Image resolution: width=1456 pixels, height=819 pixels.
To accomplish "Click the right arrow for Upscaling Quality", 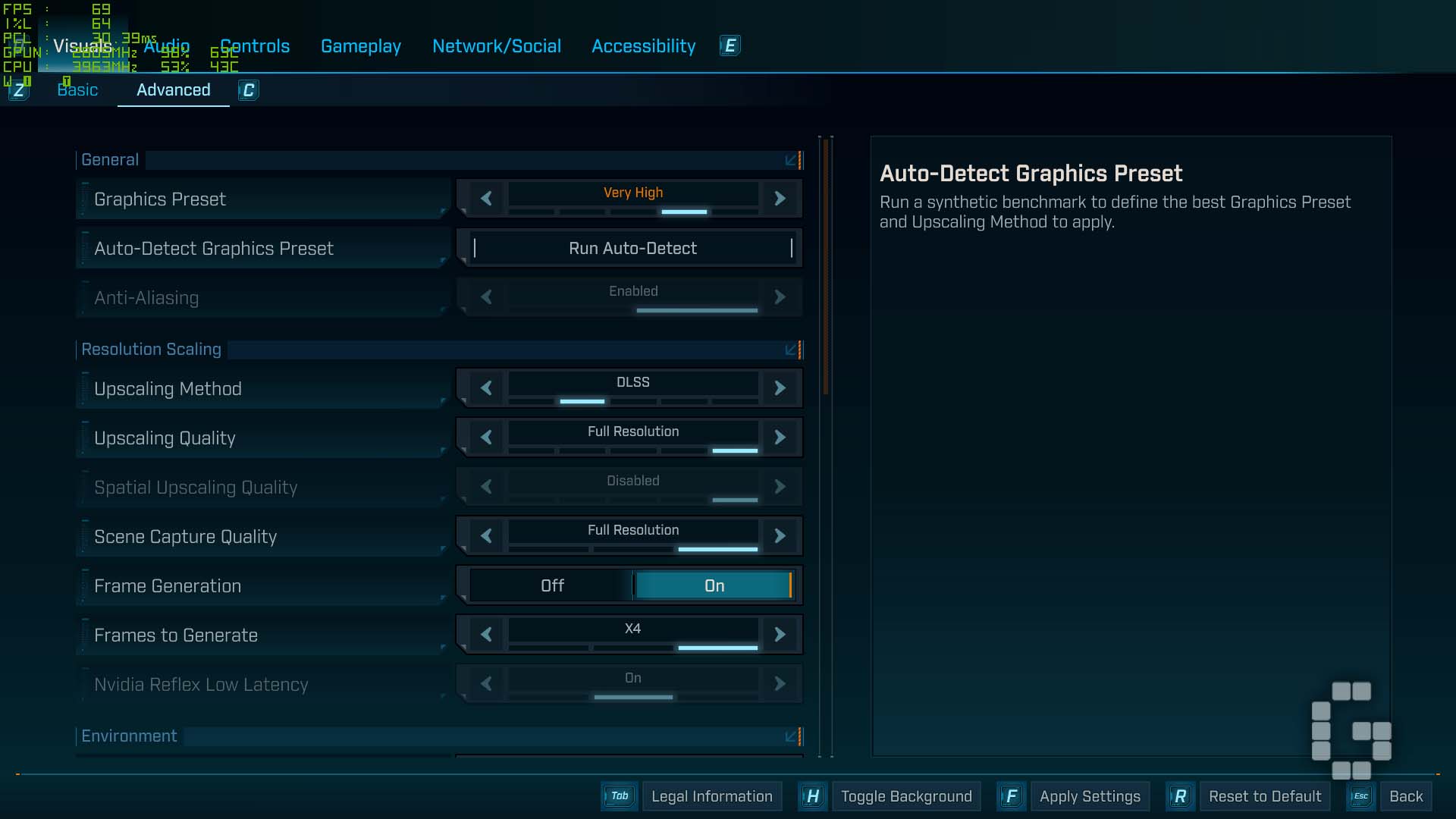I will (780, 438).
